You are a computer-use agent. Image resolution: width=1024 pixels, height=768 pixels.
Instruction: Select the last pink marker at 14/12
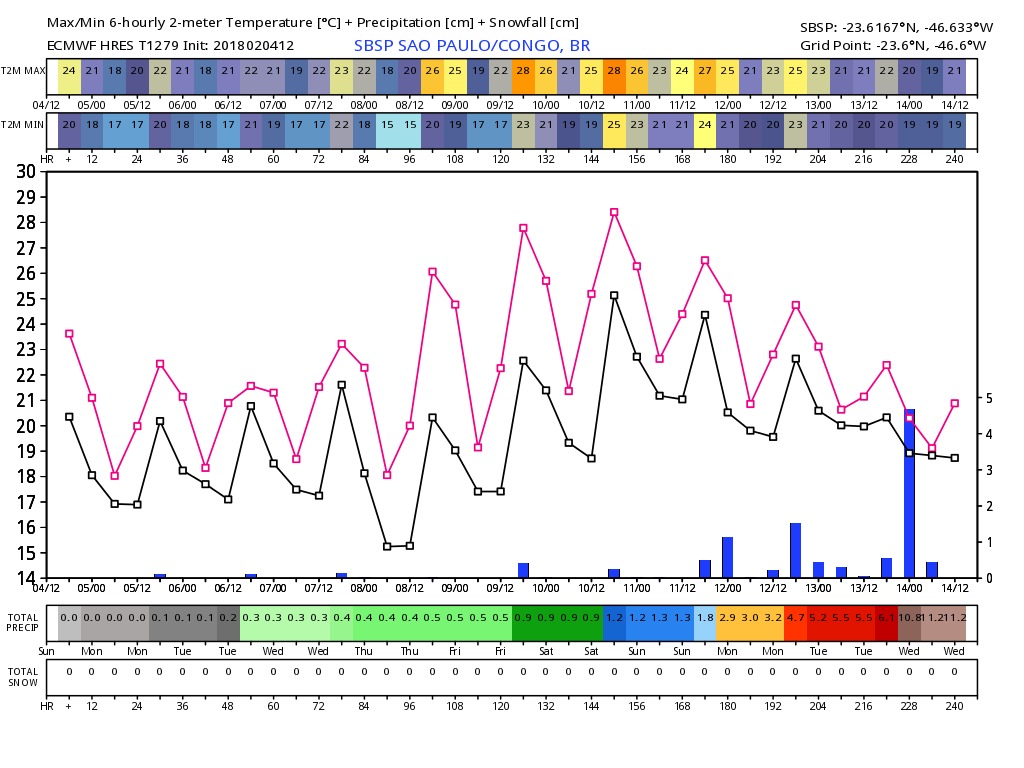[x=955, y=404]
